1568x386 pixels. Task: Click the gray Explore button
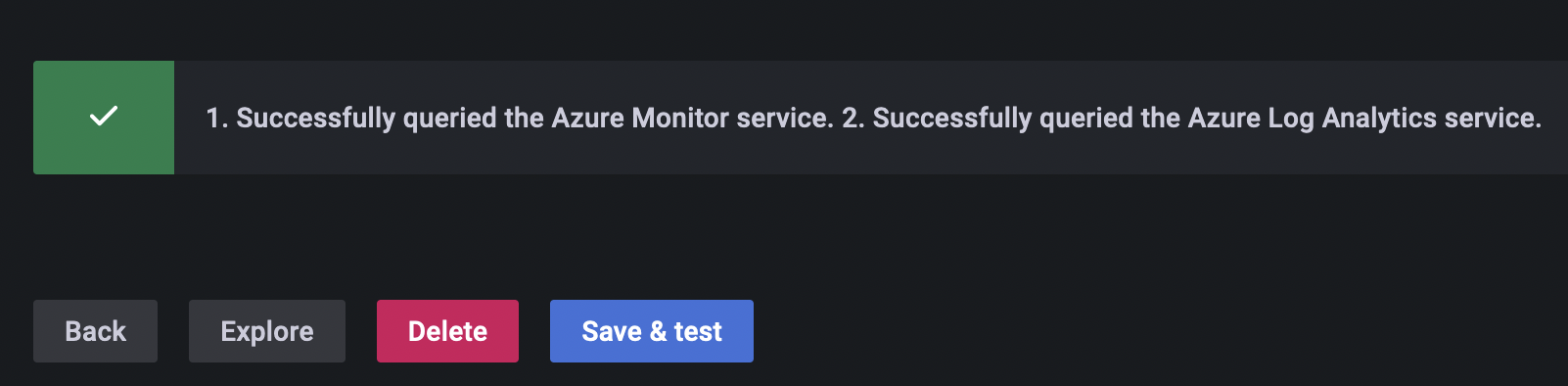click(267, 331)
